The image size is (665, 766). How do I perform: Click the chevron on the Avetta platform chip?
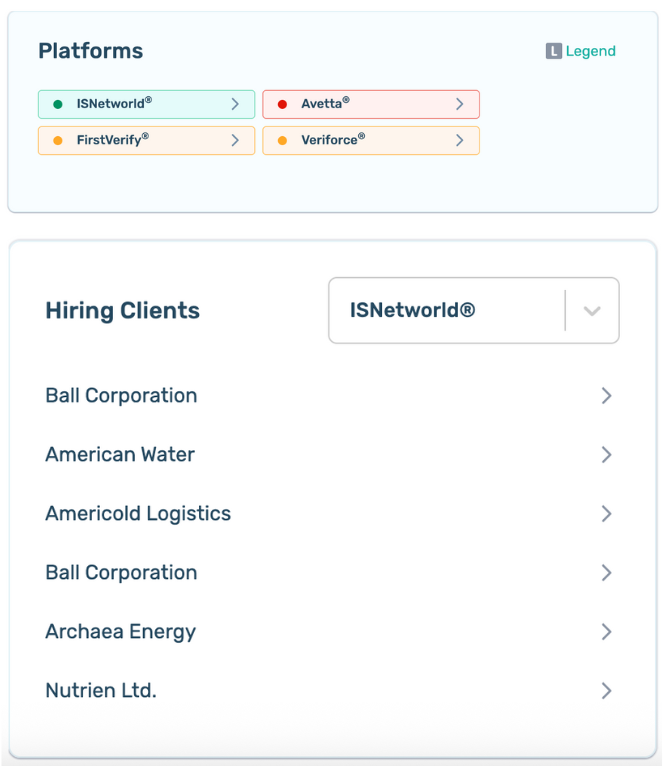460,104
